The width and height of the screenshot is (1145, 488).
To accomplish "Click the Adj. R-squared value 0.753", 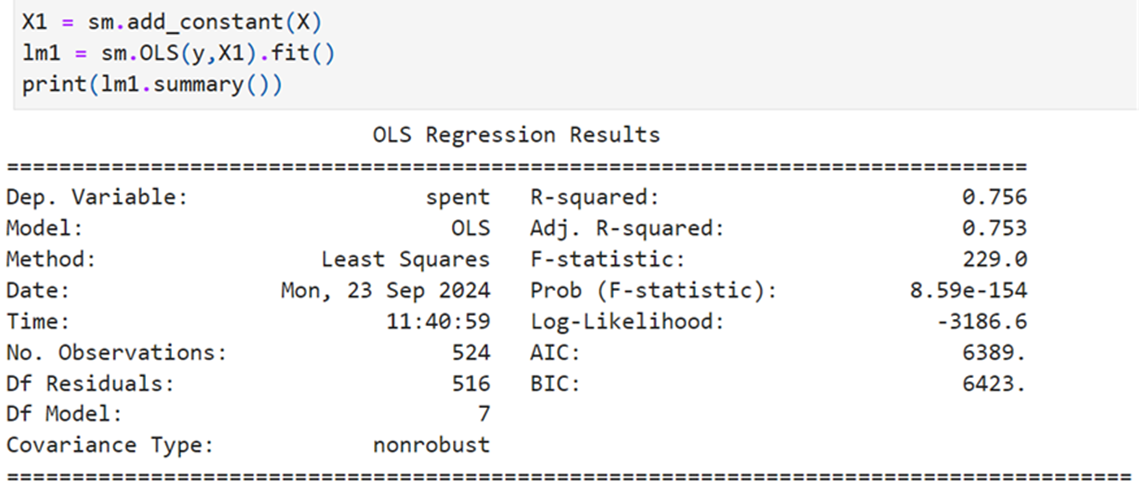I will coord(995,229).
